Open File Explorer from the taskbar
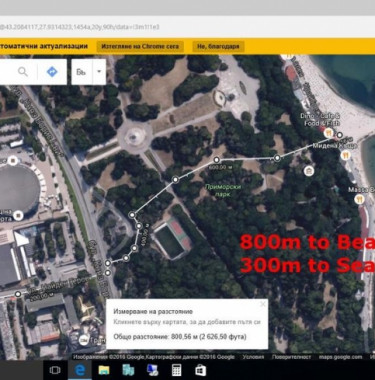This screenshot has width=375, height=380. coord(104,370)
